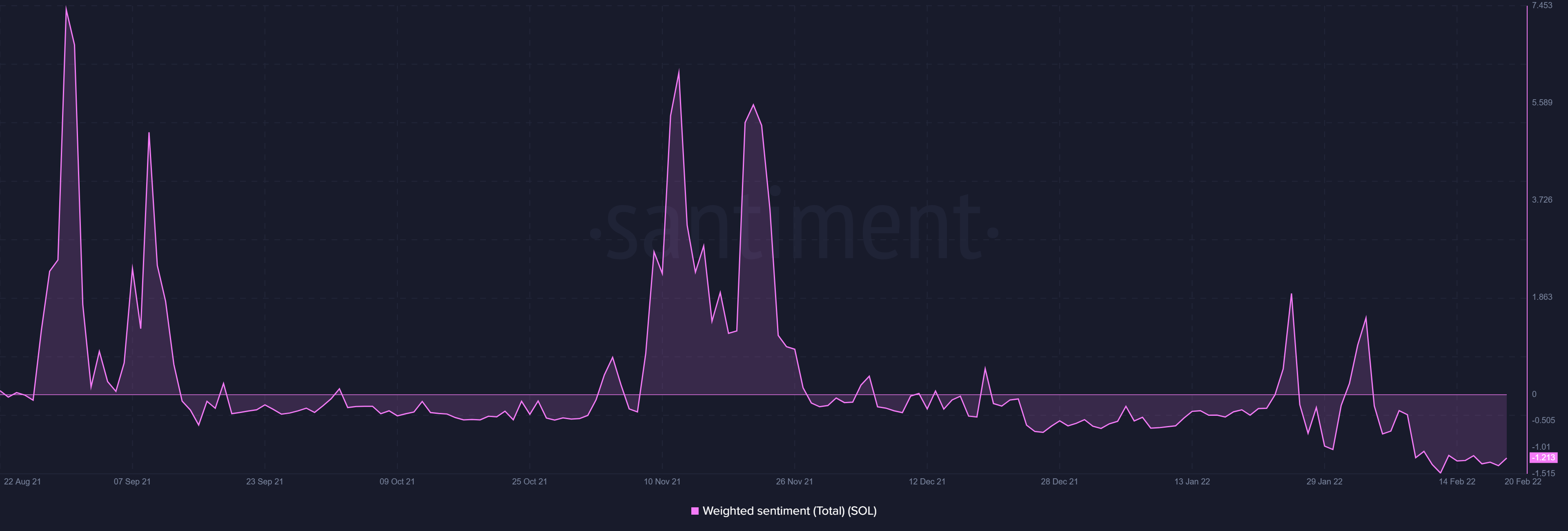Click the 5.589 y-axis label
The image size is (1568, 531).
(x=1542, y=102)
